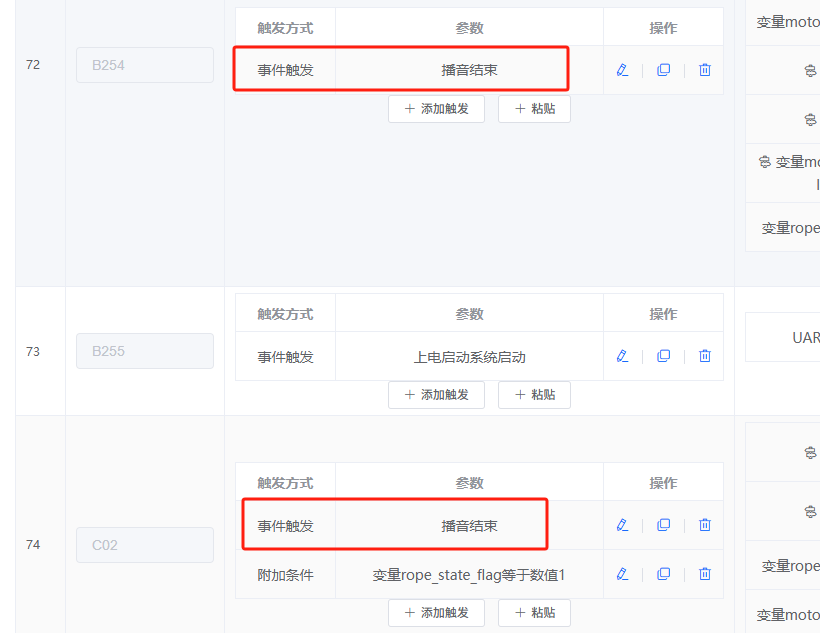Delete row 74's 播音结束 trigger
820x633 pixels.
[704, 524]
